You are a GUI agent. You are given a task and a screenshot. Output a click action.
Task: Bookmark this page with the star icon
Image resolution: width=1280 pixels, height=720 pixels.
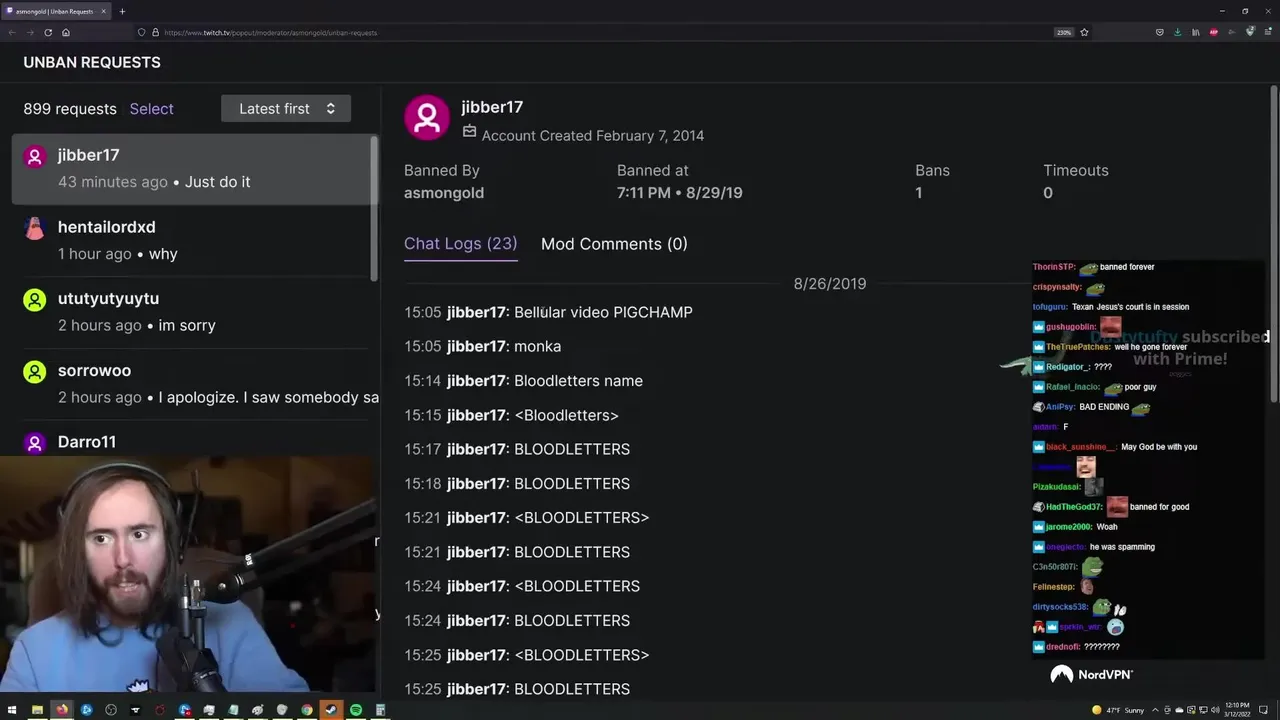pyautogui.click(x=1084, y=32)
